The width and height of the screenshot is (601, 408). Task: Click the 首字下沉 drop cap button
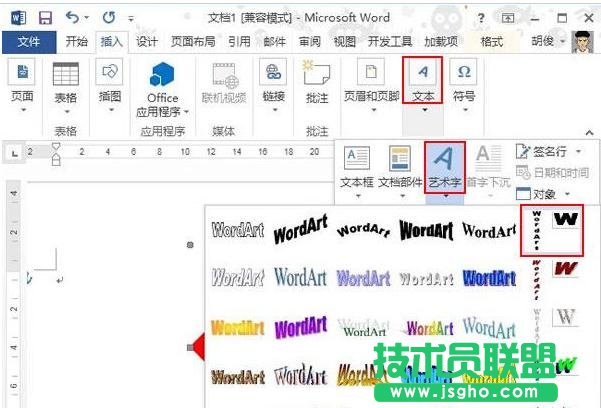(x=489, y=171)
